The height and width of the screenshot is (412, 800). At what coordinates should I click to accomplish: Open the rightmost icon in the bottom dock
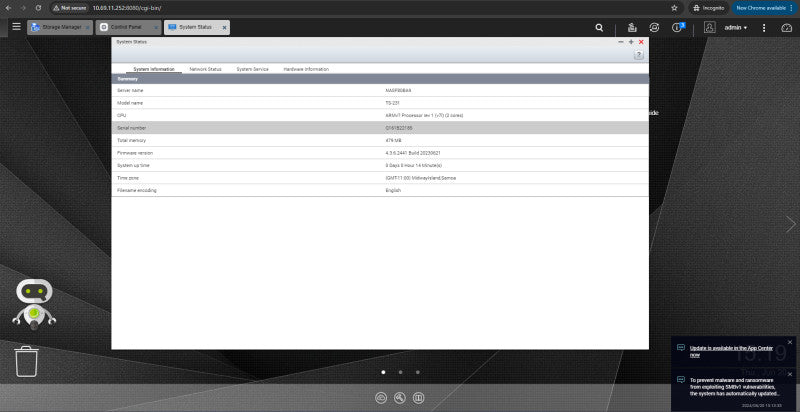(x=418, y=398)
